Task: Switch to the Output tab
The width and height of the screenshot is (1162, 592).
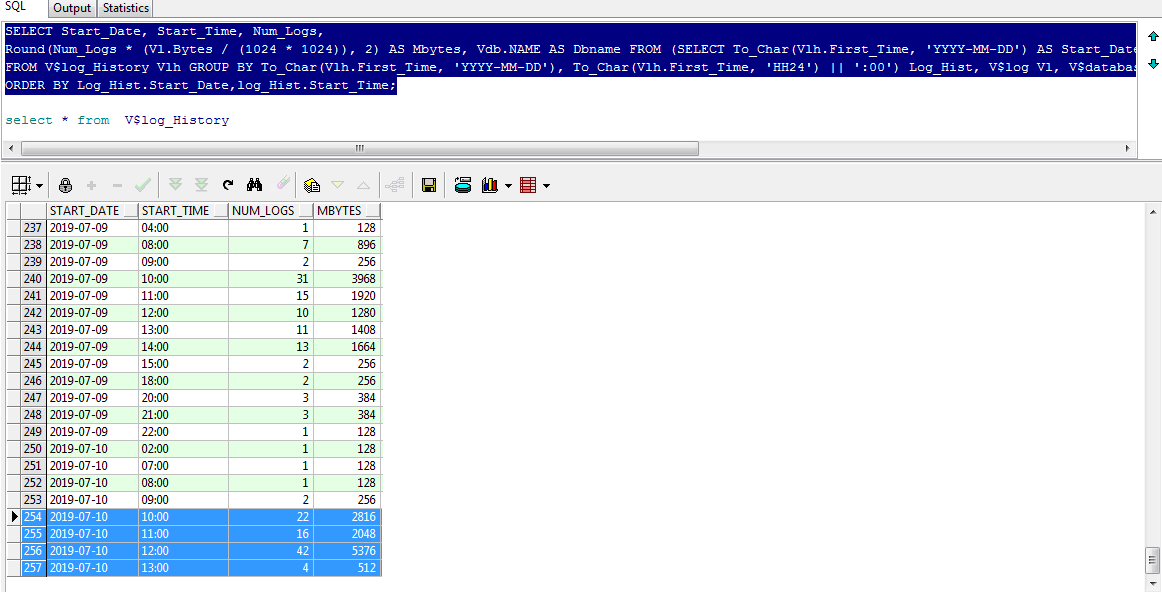Action: click(x=72, y=8)
